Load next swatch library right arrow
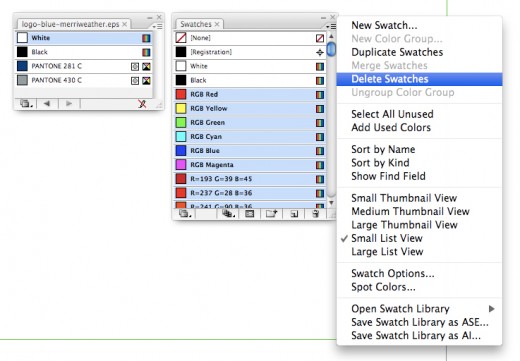 pos(69,104)
